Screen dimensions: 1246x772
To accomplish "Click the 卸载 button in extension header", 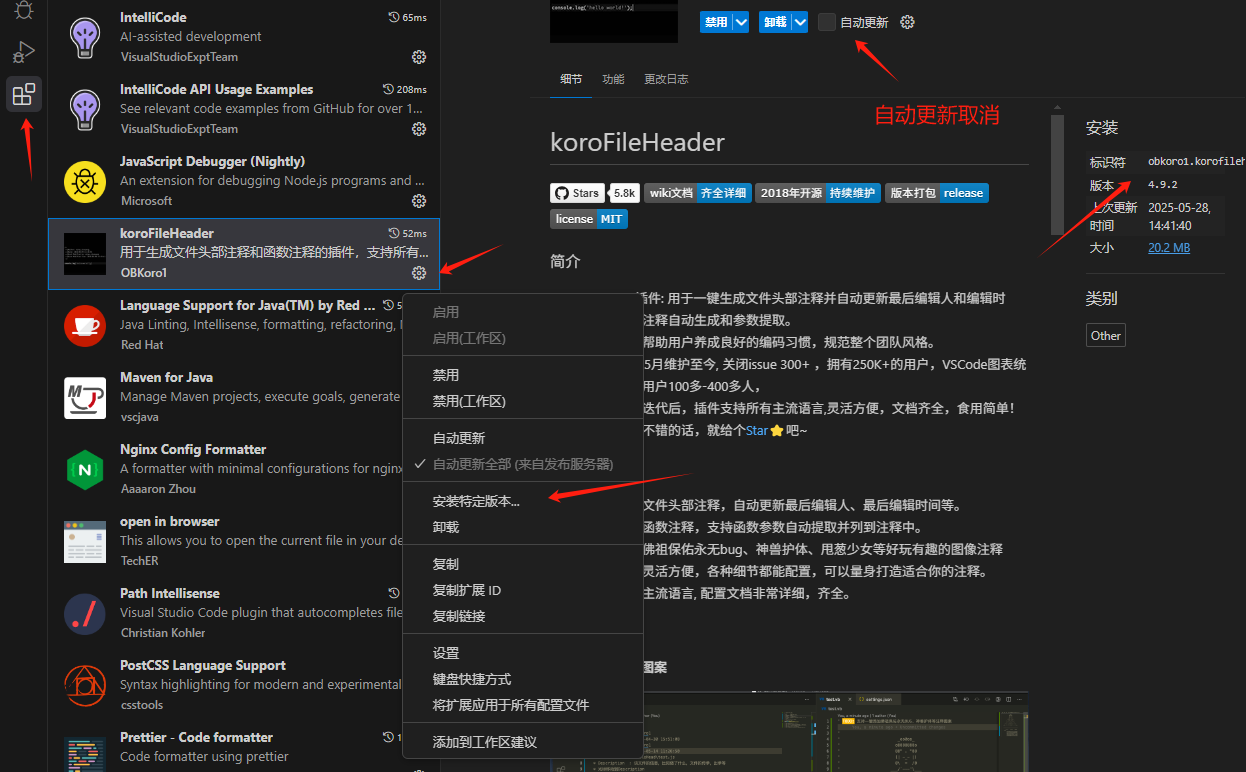I will tap(775, 22).
